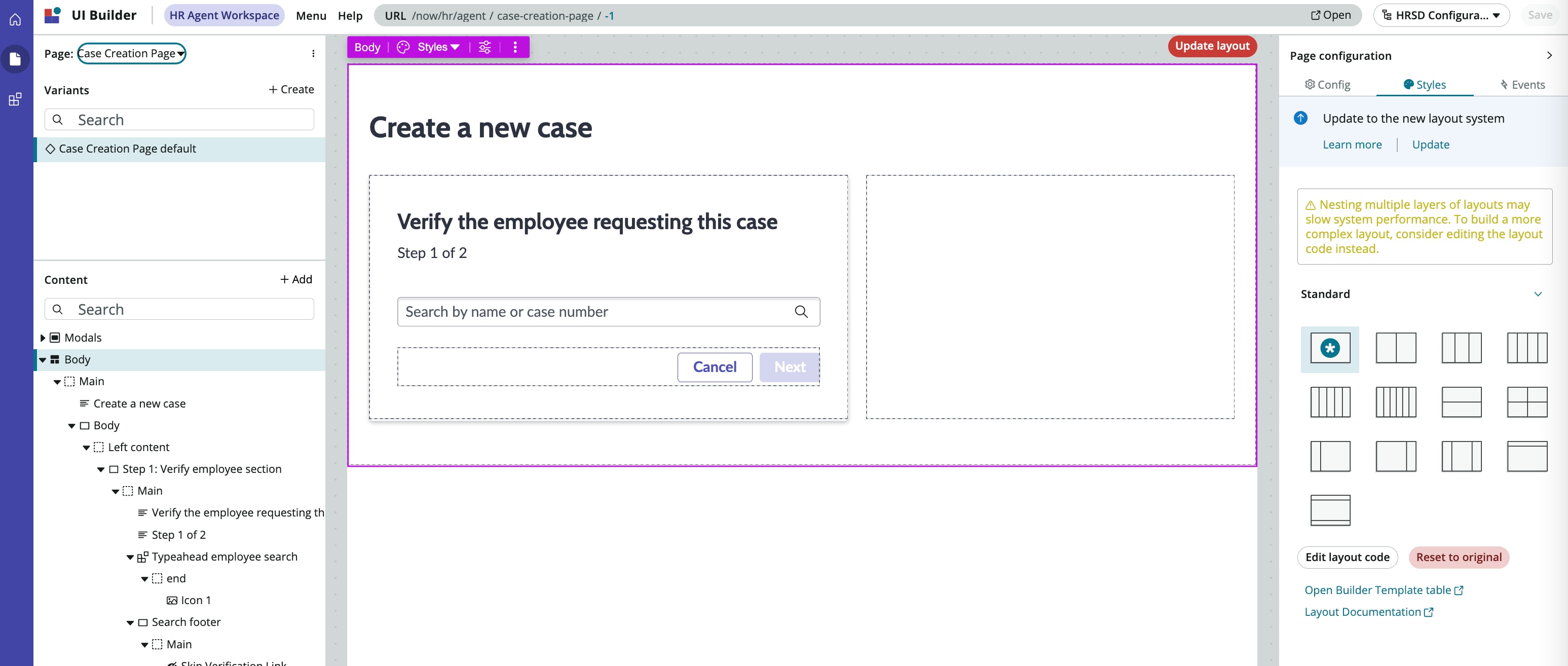
Task: Click the red Update layout button
Action: [x=1211, y=46]
